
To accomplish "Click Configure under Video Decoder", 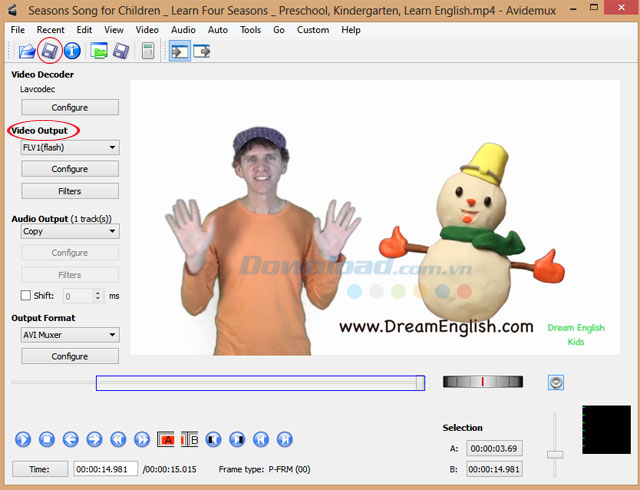I will click(x=70, y=107).
